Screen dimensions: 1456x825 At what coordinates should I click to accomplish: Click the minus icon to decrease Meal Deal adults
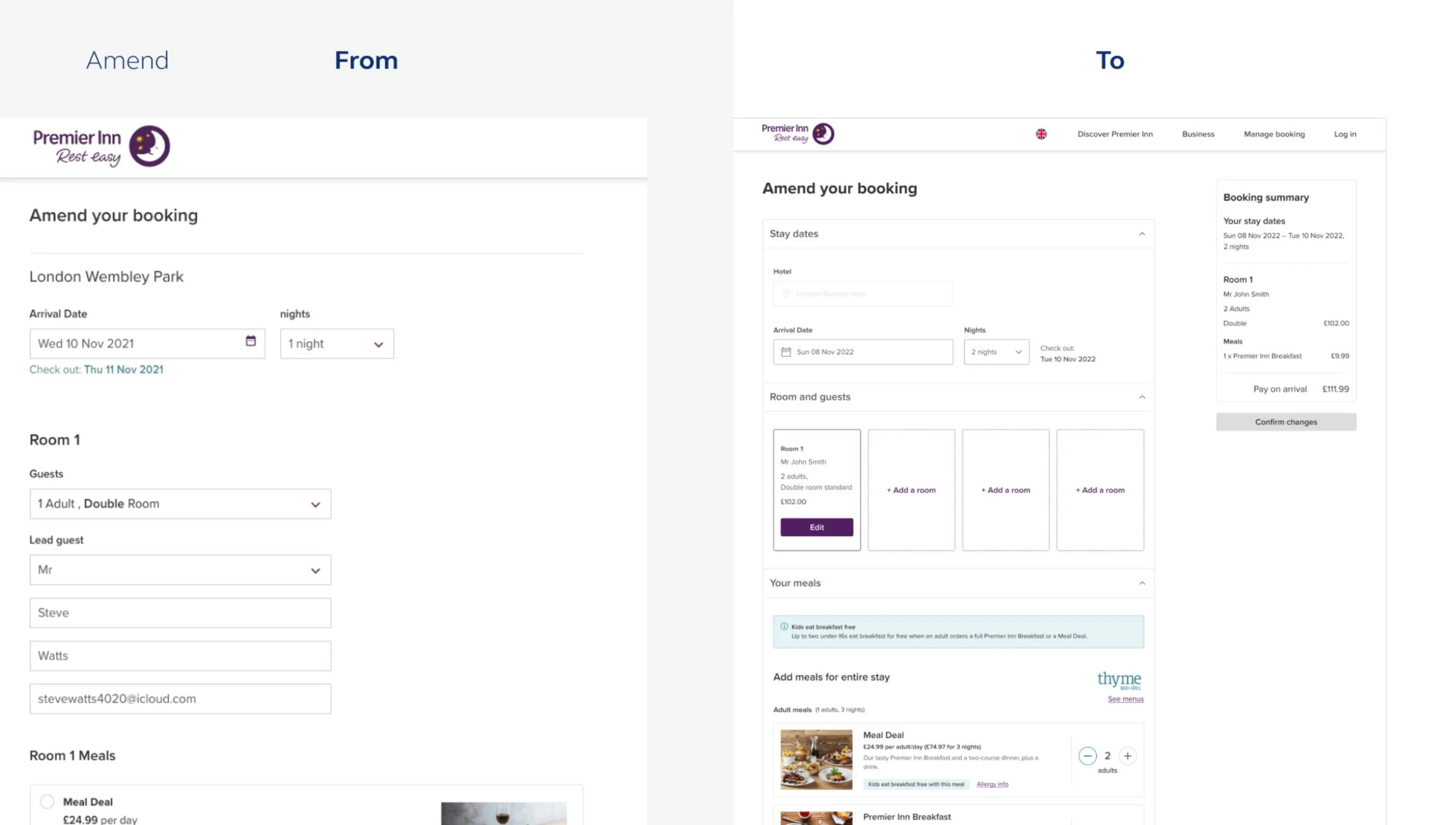(x=1088, y=756)
